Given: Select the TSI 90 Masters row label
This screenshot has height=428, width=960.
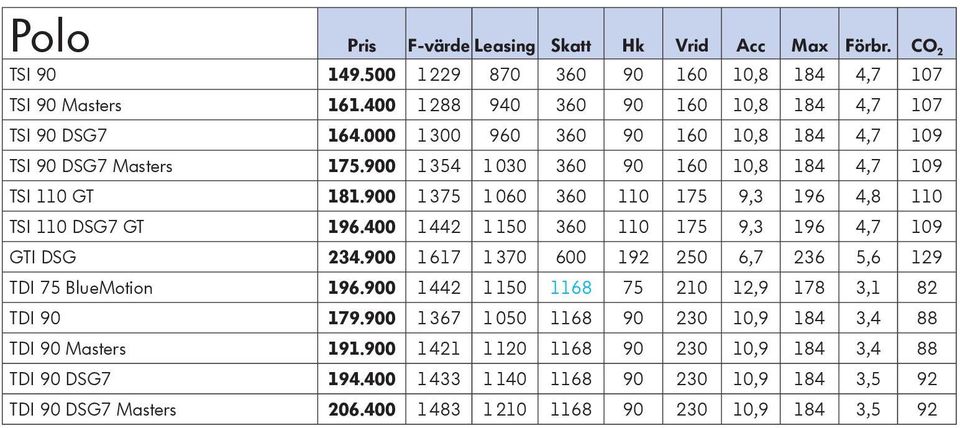Looking at the screenshot, I should click(66, 105).
